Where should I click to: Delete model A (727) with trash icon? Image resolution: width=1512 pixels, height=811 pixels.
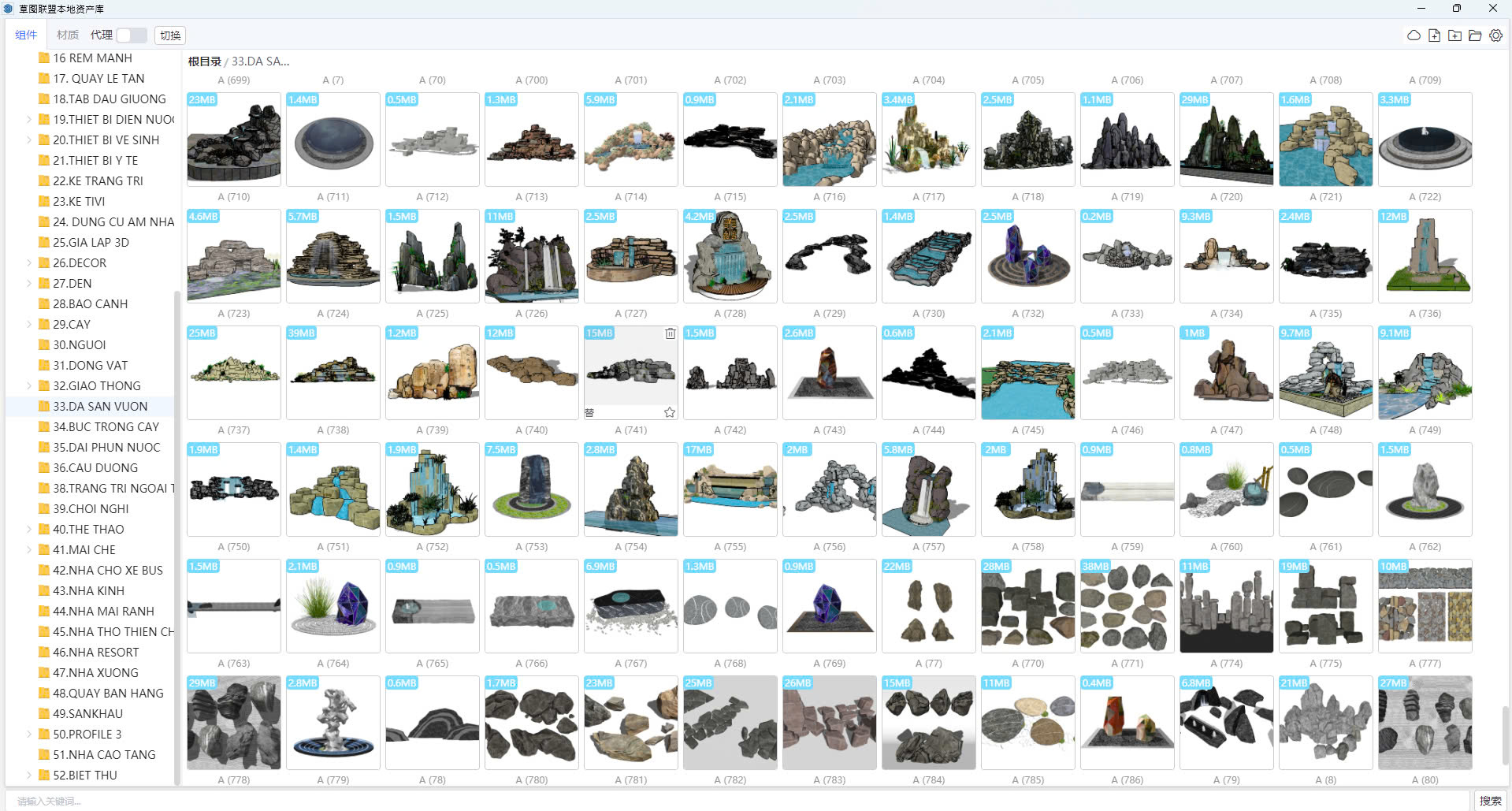(x=670, y=333)
